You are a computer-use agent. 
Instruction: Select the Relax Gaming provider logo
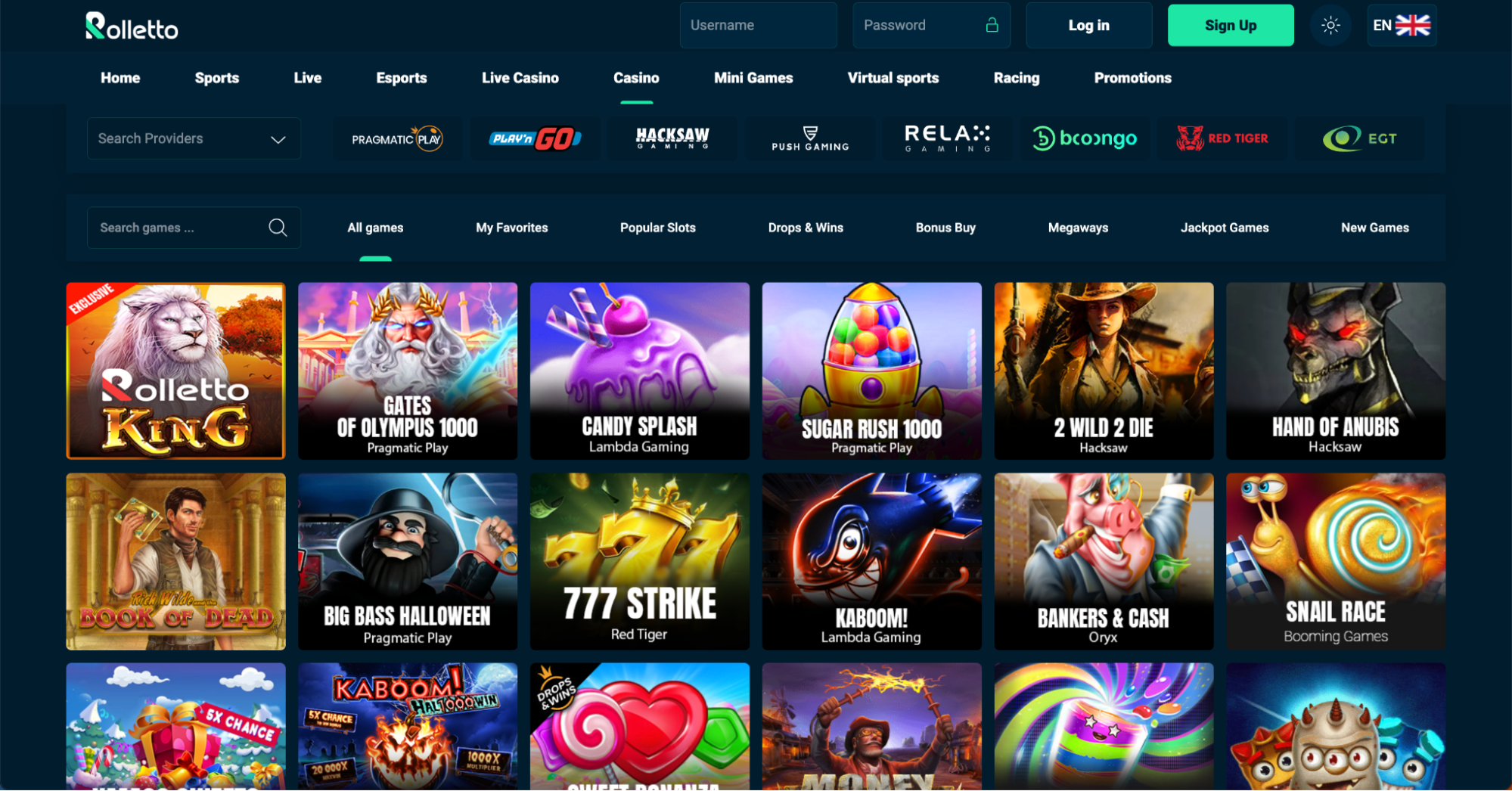tap(948, 138)
